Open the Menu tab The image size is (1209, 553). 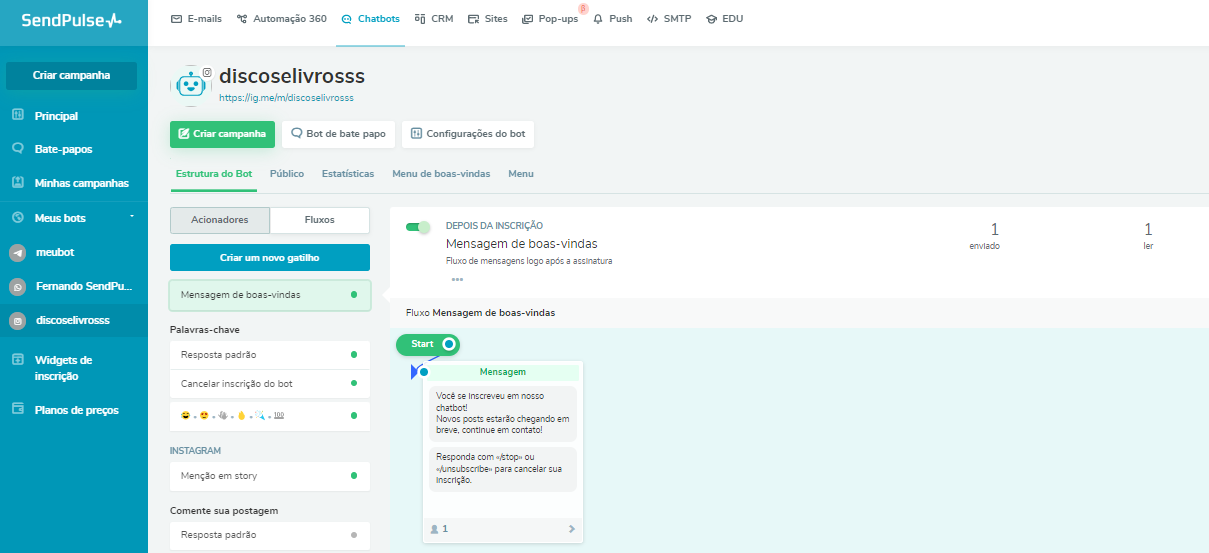(x=521, y=174)
